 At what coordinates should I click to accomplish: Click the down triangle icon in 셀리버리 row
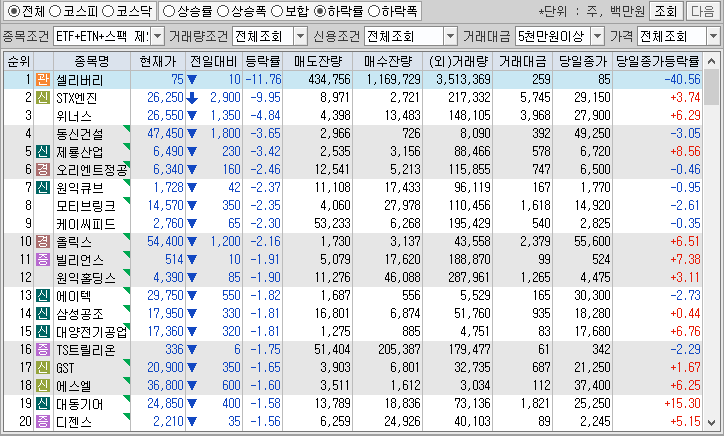click(x=192, y=80)
